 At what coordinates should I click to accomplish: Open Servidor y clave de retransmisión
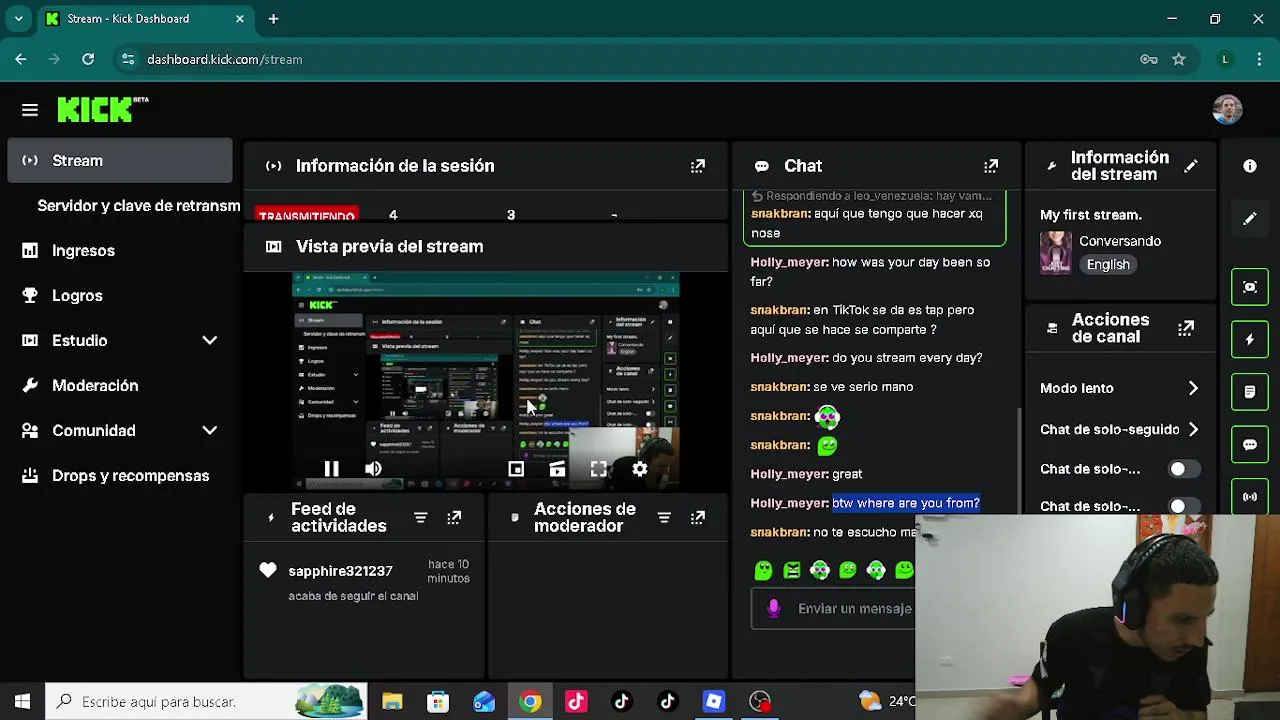pyautogui.click(x=139, y=205)
